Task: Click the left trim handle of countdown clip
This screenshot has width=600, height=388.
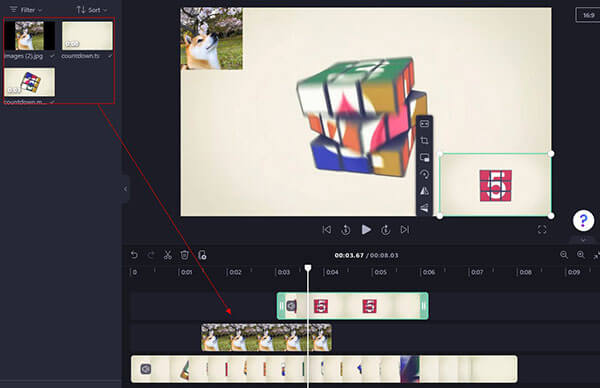Action: tap(281, 306)
